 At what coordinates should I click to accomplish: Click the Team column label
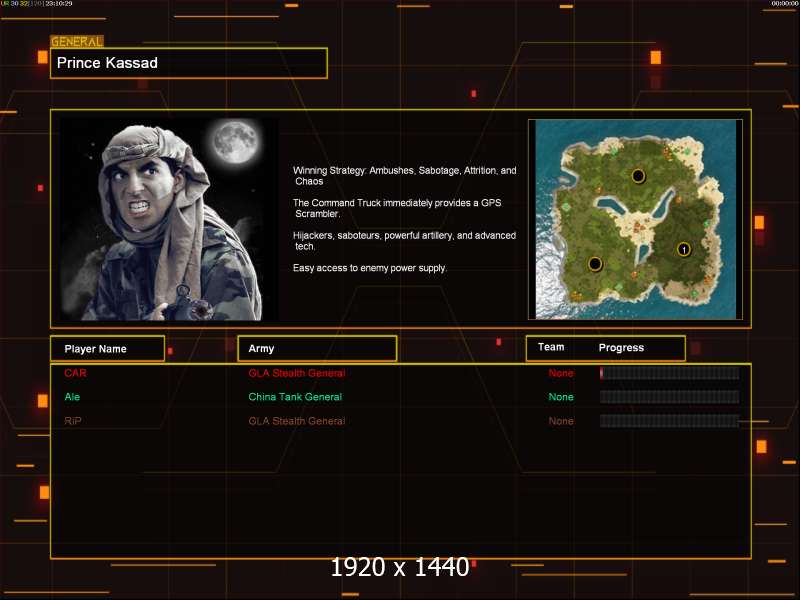coord(551,347)
